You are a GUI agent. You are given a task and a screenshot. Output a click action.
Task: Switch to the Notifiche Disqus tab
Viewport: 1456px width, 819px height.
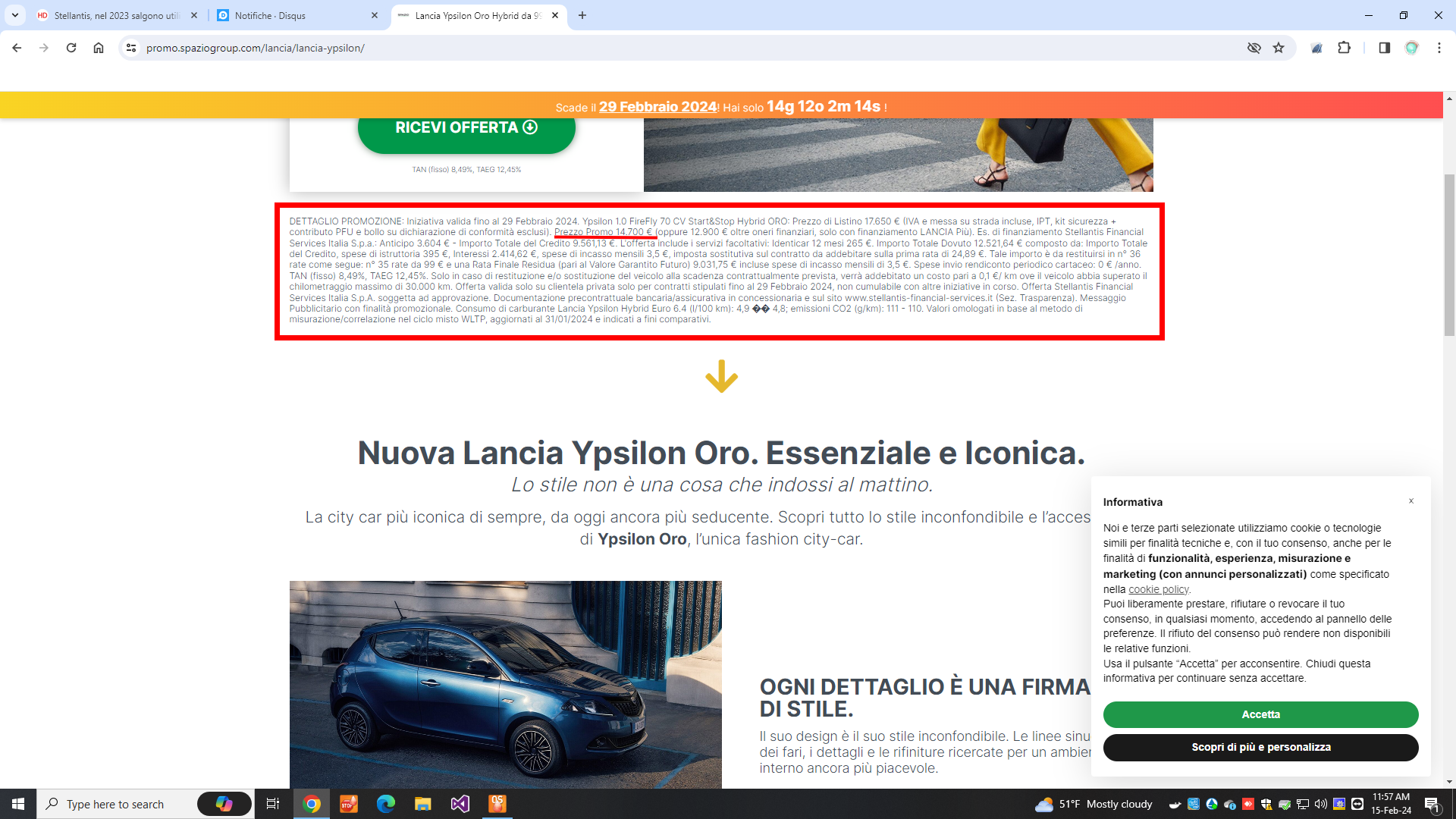point(297,15)
